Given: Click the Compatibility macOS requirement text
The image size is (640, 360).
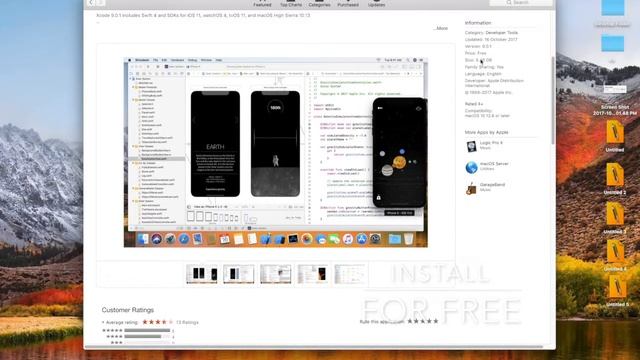Looking at the screenshot, I should click(x=487, y=113).
